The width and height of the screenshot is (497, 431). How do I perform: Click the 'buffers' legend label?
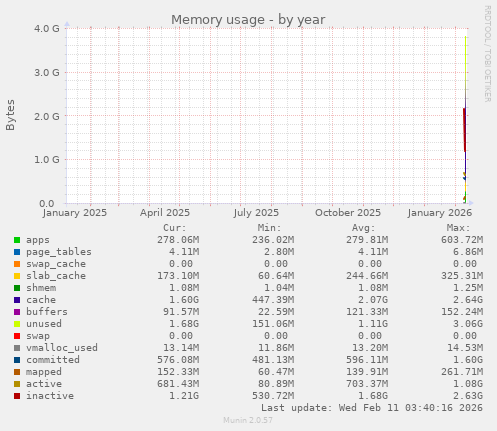47,312
